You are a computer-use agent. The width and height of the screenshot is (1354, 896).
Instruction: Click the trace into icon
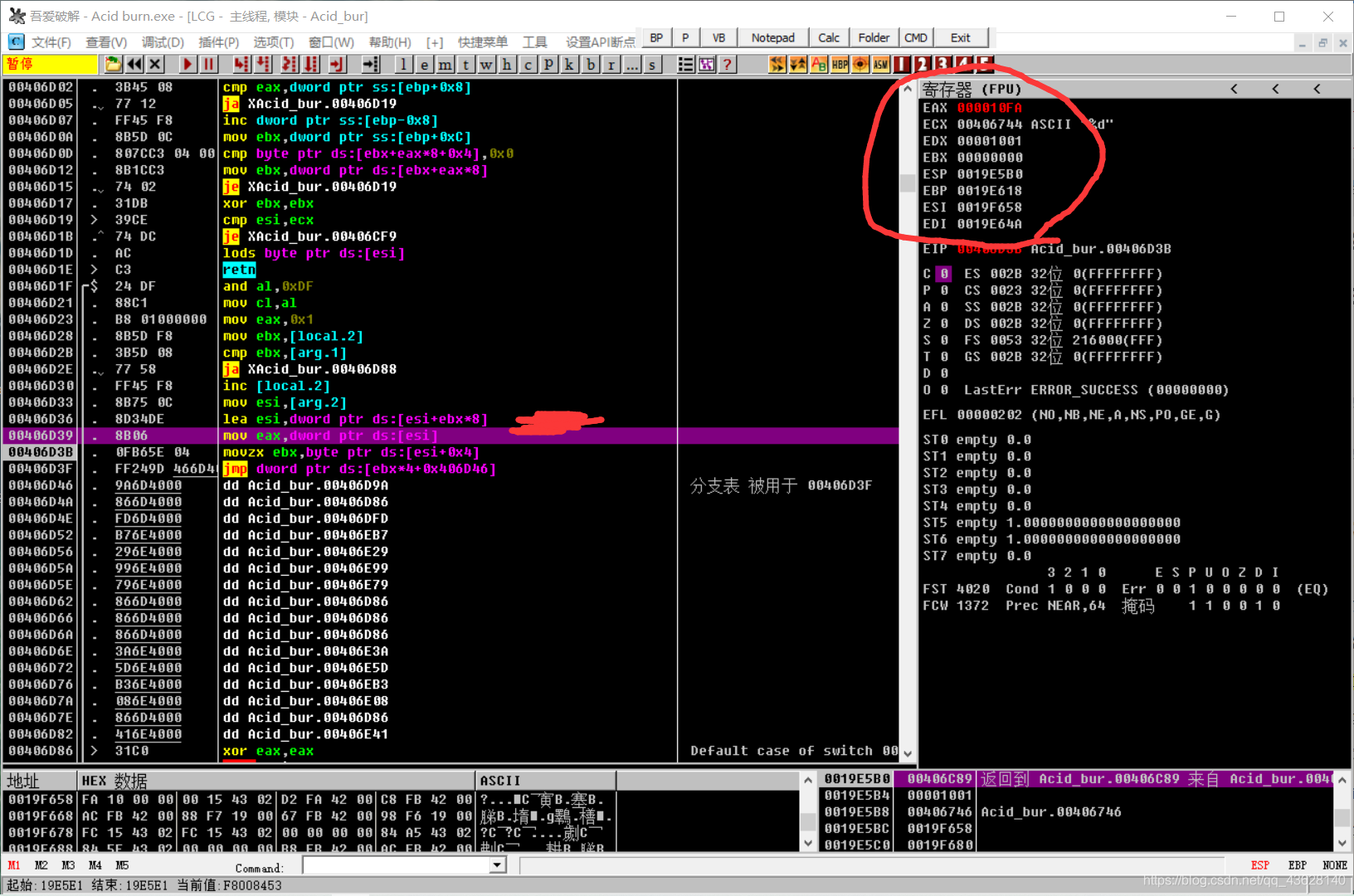click(x=289, y=64)
